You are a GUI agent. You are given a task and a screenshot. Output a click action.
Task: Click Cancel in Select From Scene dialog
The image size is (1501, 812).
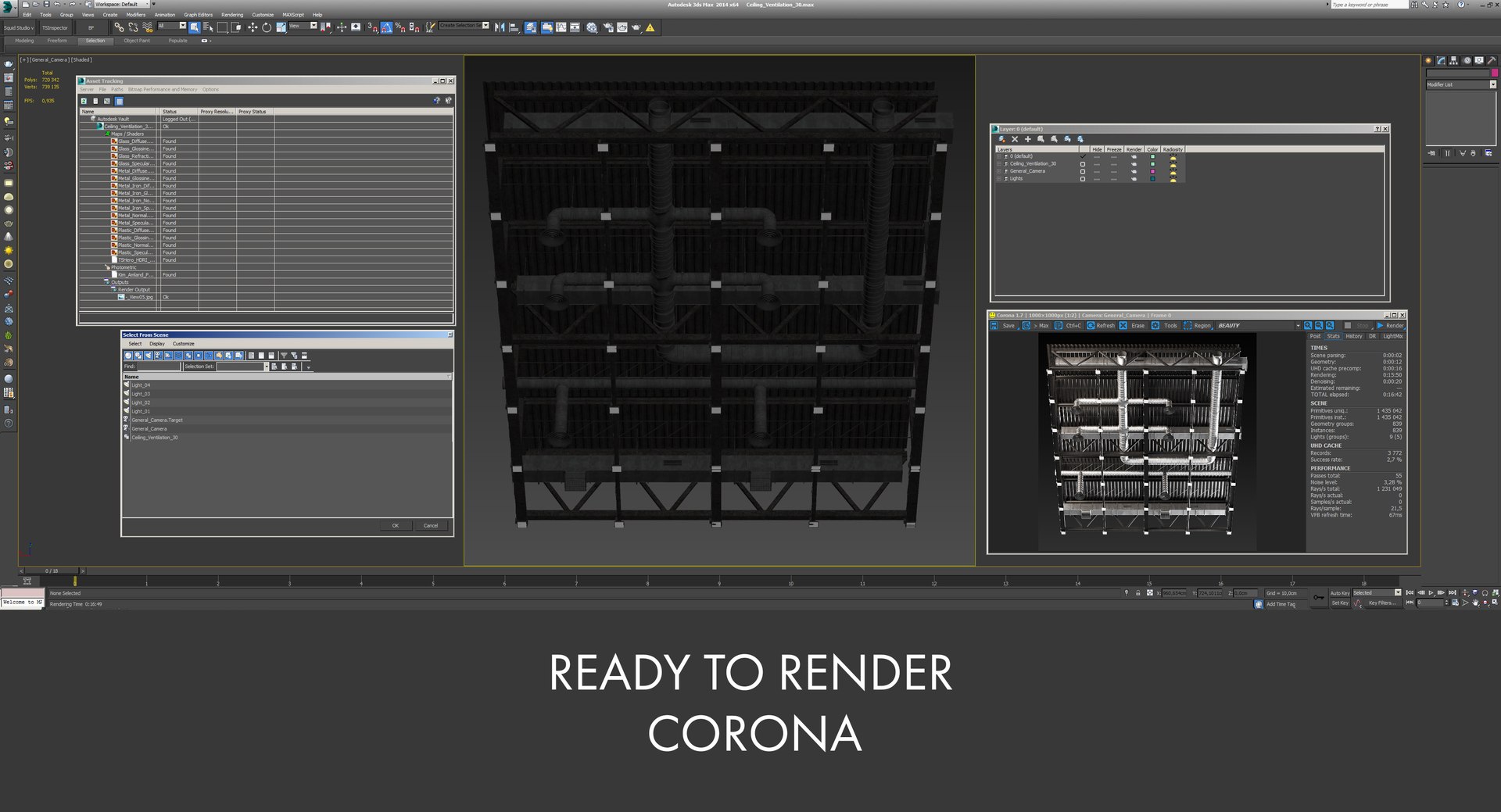tap(431, 525)
